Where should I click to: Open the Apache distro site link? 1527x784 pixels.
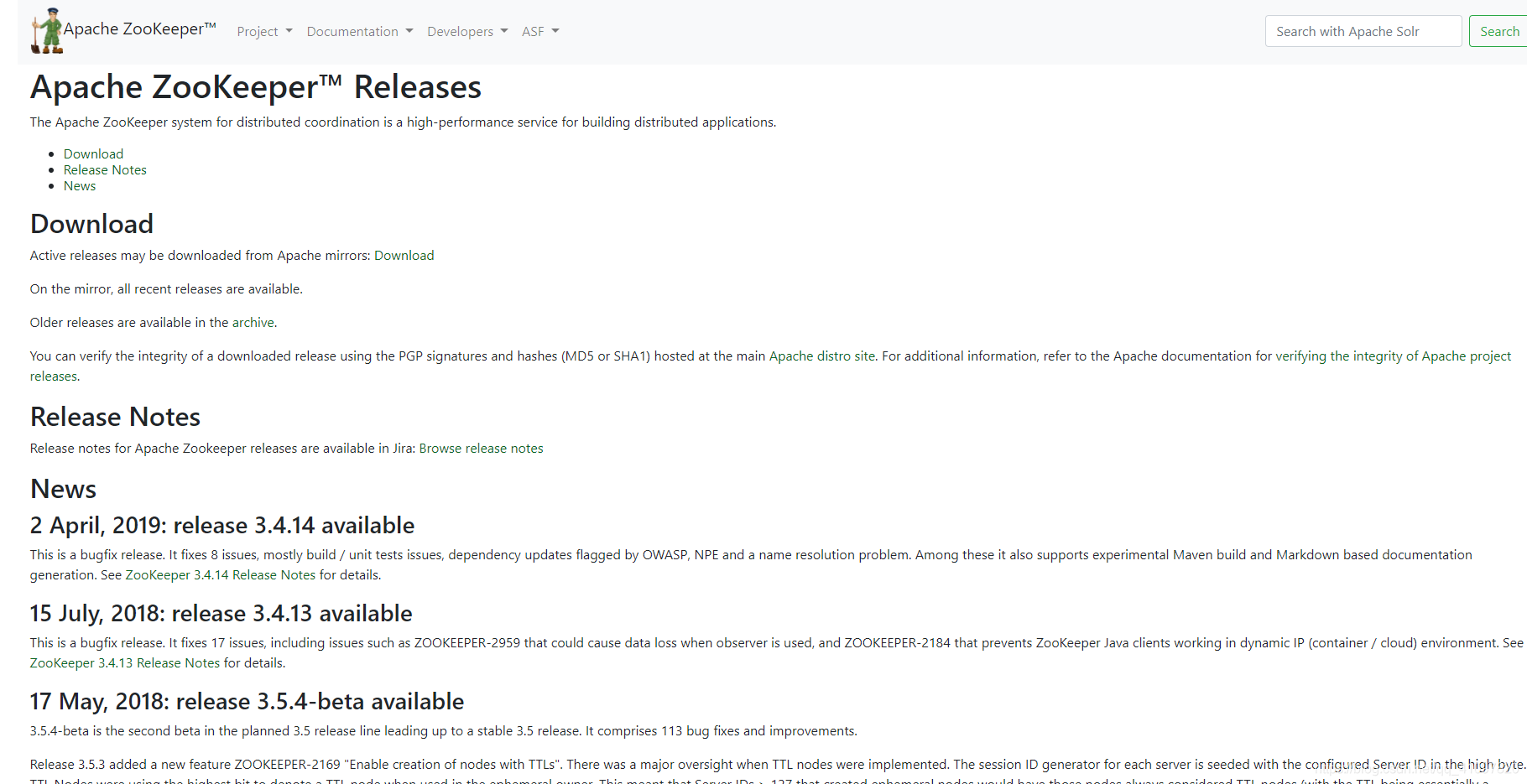(822, 356)
